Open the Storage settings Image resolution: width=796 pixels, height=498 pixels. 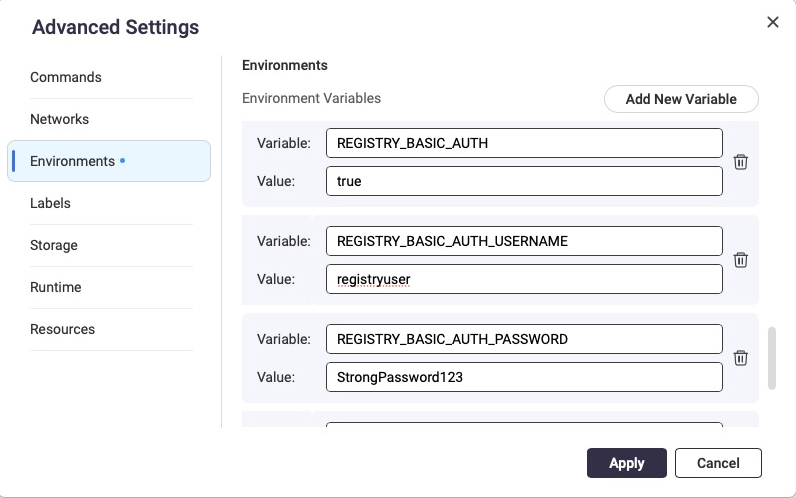point(54,245)
